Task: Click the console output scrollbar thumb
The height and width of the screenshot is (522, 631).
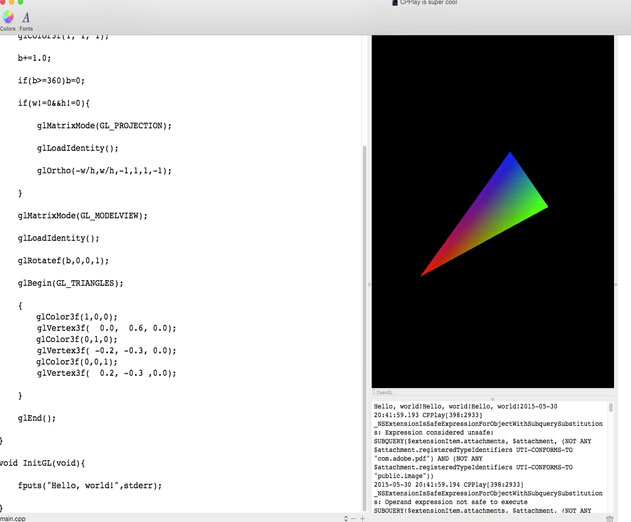Action: pyautogui.click(x=611, y=407)
